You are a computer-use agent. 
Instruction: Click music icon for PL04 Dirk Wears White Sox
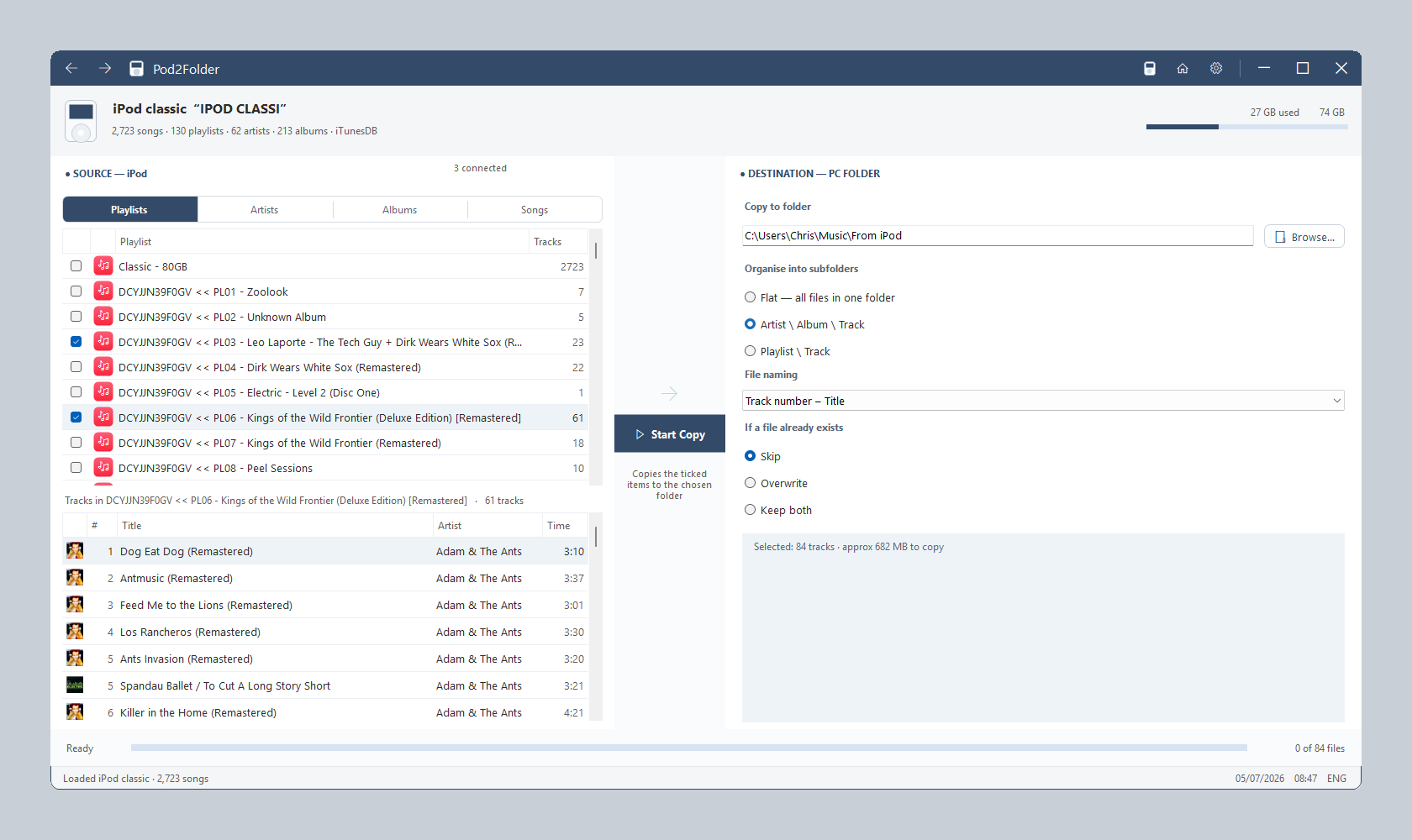(103, 366)
